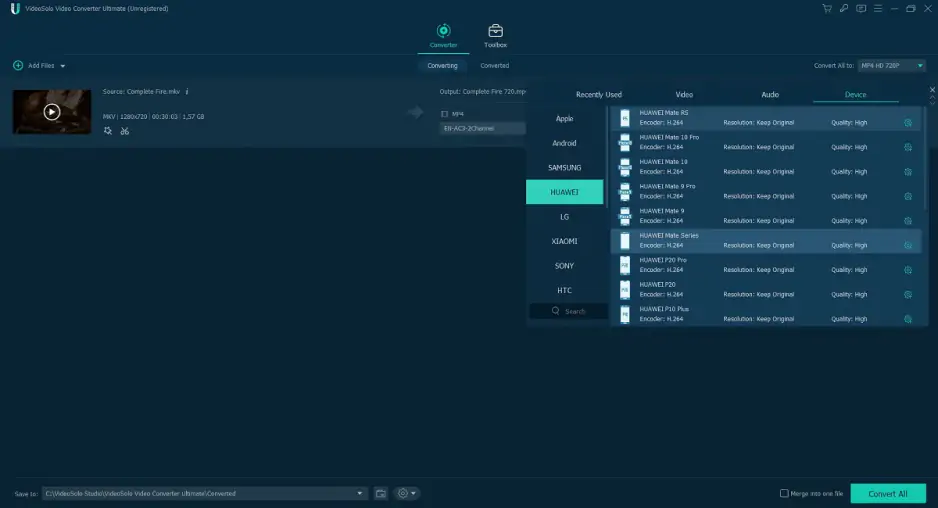
Task: Open custom settings gear for HUAWEI Mate RS
Action: [x=907, y=123]
